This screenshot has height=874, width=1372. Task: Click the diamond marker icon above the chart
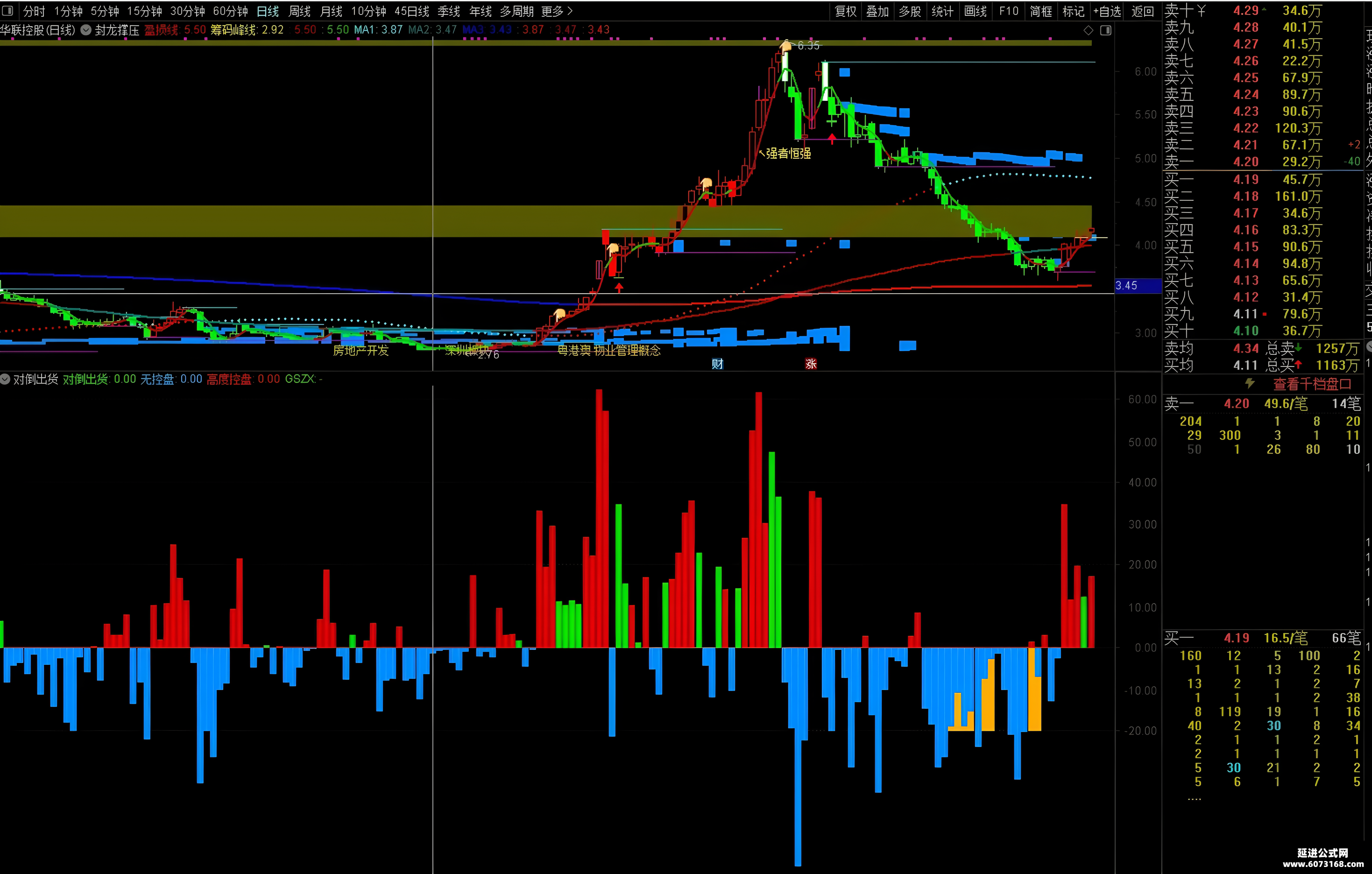click(1088, 30)
